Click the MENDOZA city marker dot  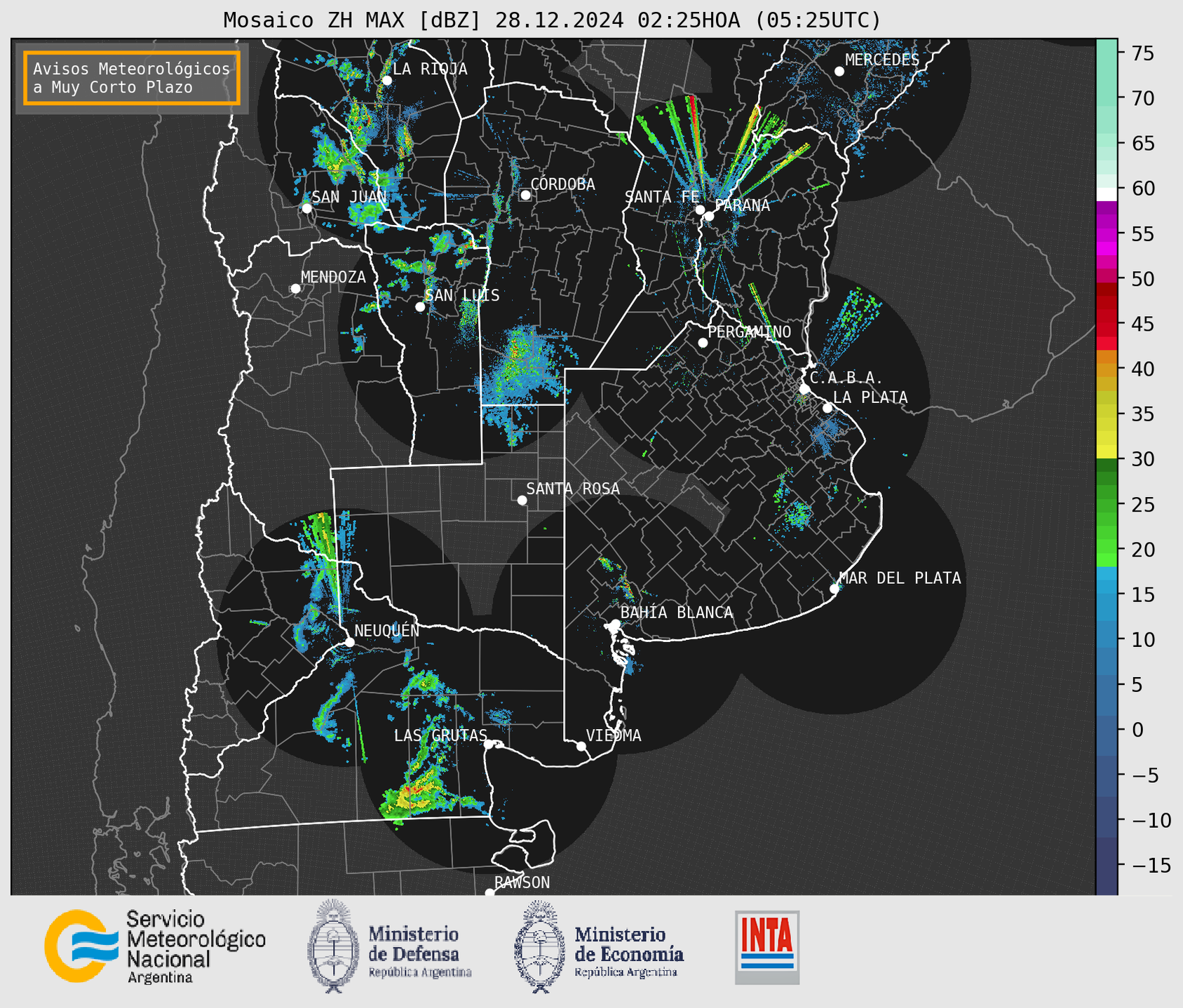(295, 289)
